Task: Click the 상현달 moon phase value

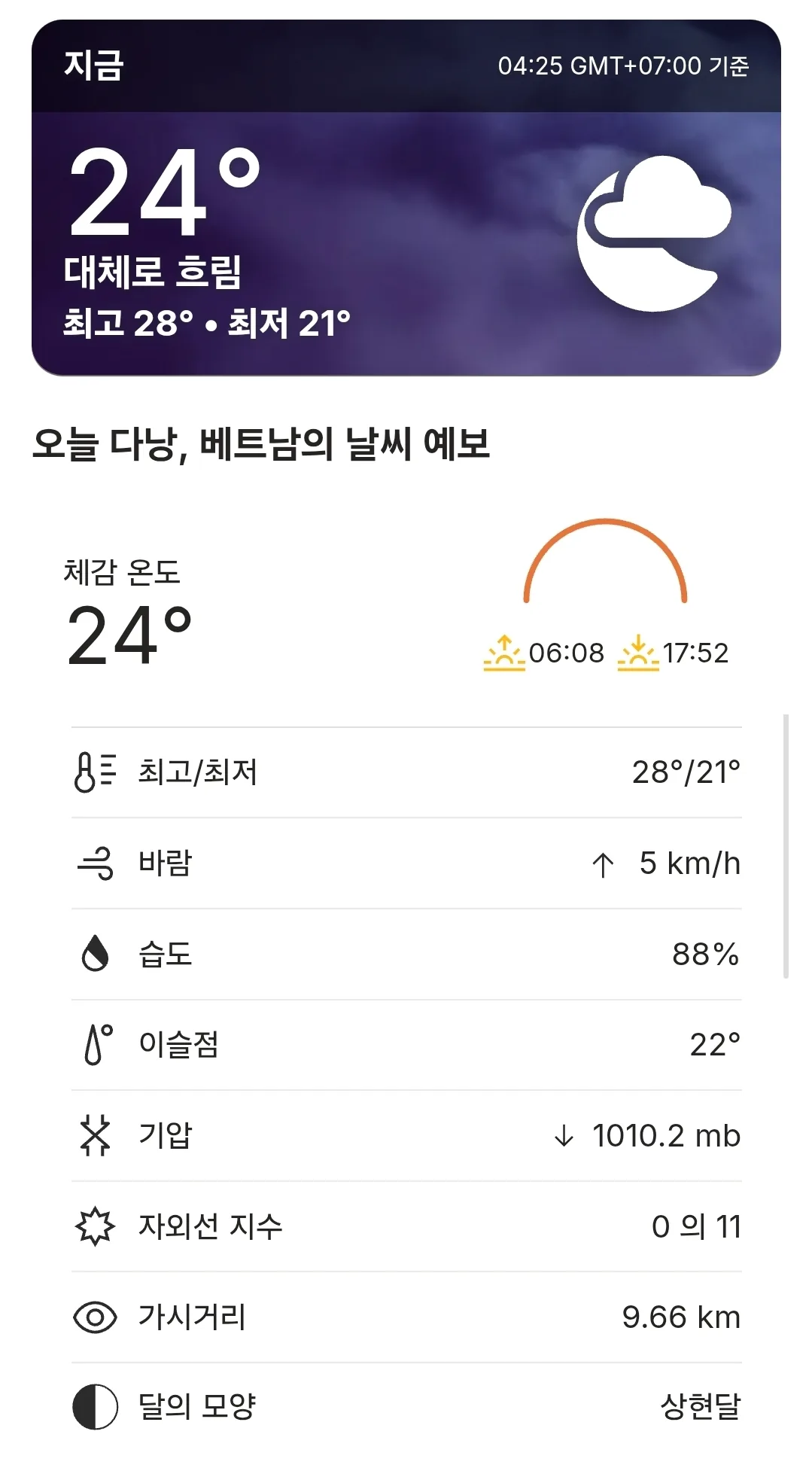Action: coord(701,1406)
